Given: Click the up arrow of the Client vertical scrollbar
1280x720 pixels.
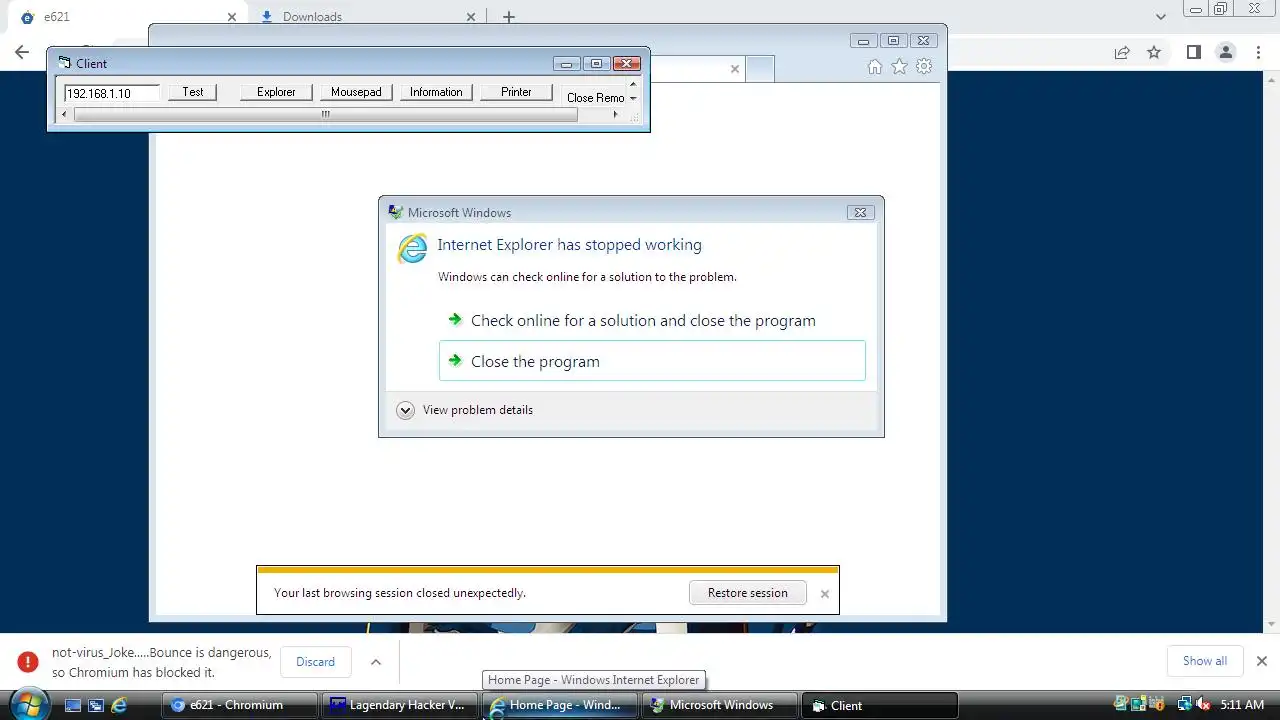Looking at the screenshot, I should tap(633, 84).
